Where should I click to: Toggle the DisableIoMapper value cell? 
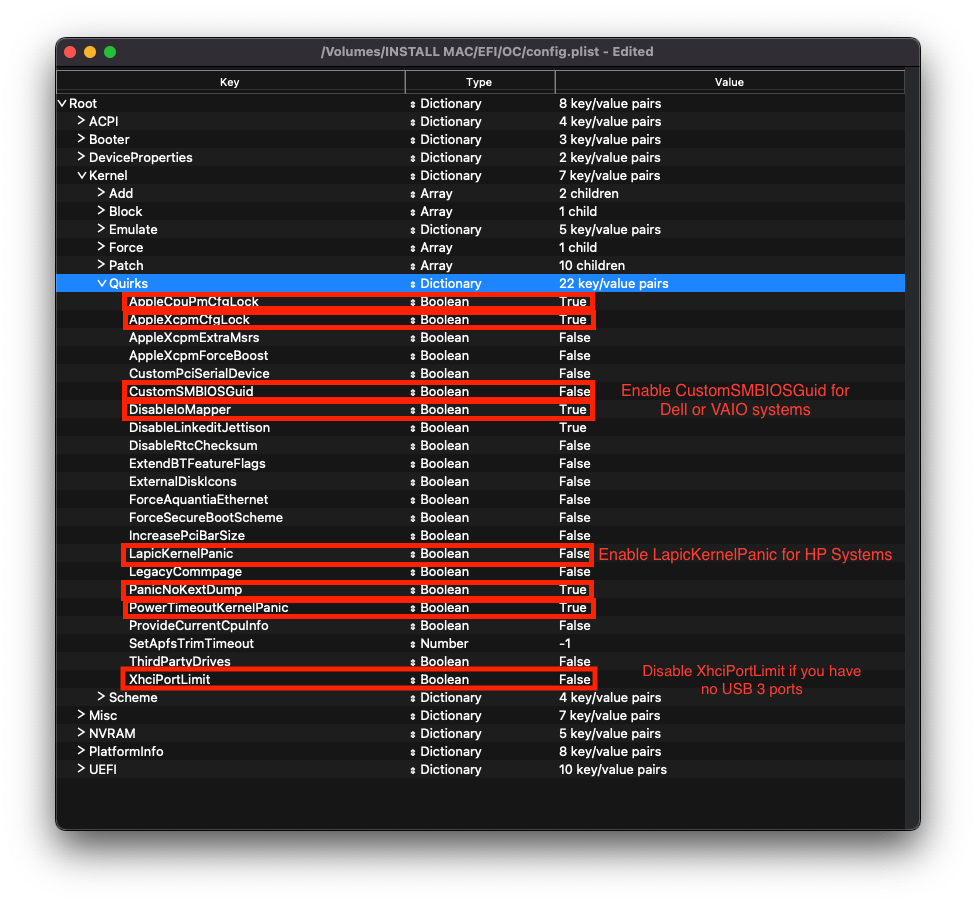click(x=573, y=410)
